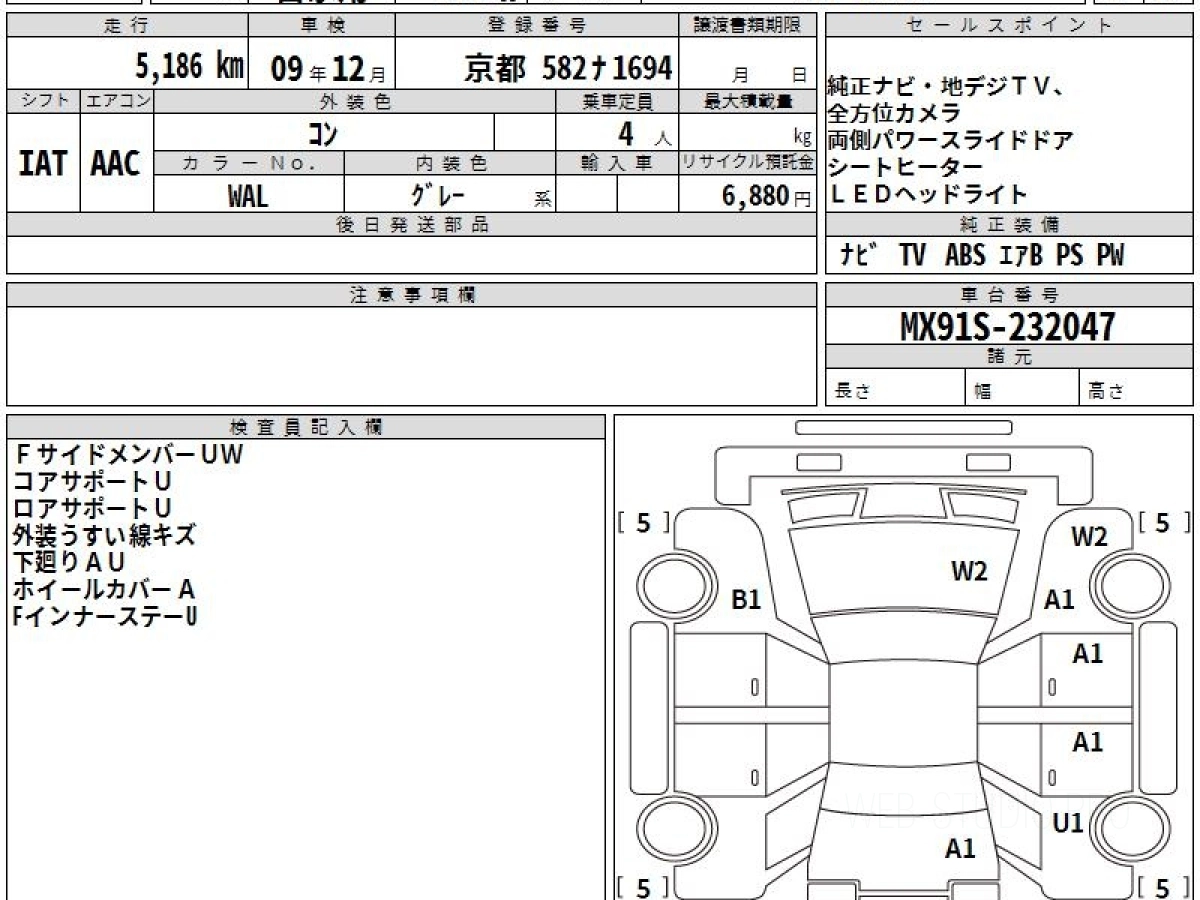
Task: Click the U1 dent mark near rear wheel
Action: 1068,823
